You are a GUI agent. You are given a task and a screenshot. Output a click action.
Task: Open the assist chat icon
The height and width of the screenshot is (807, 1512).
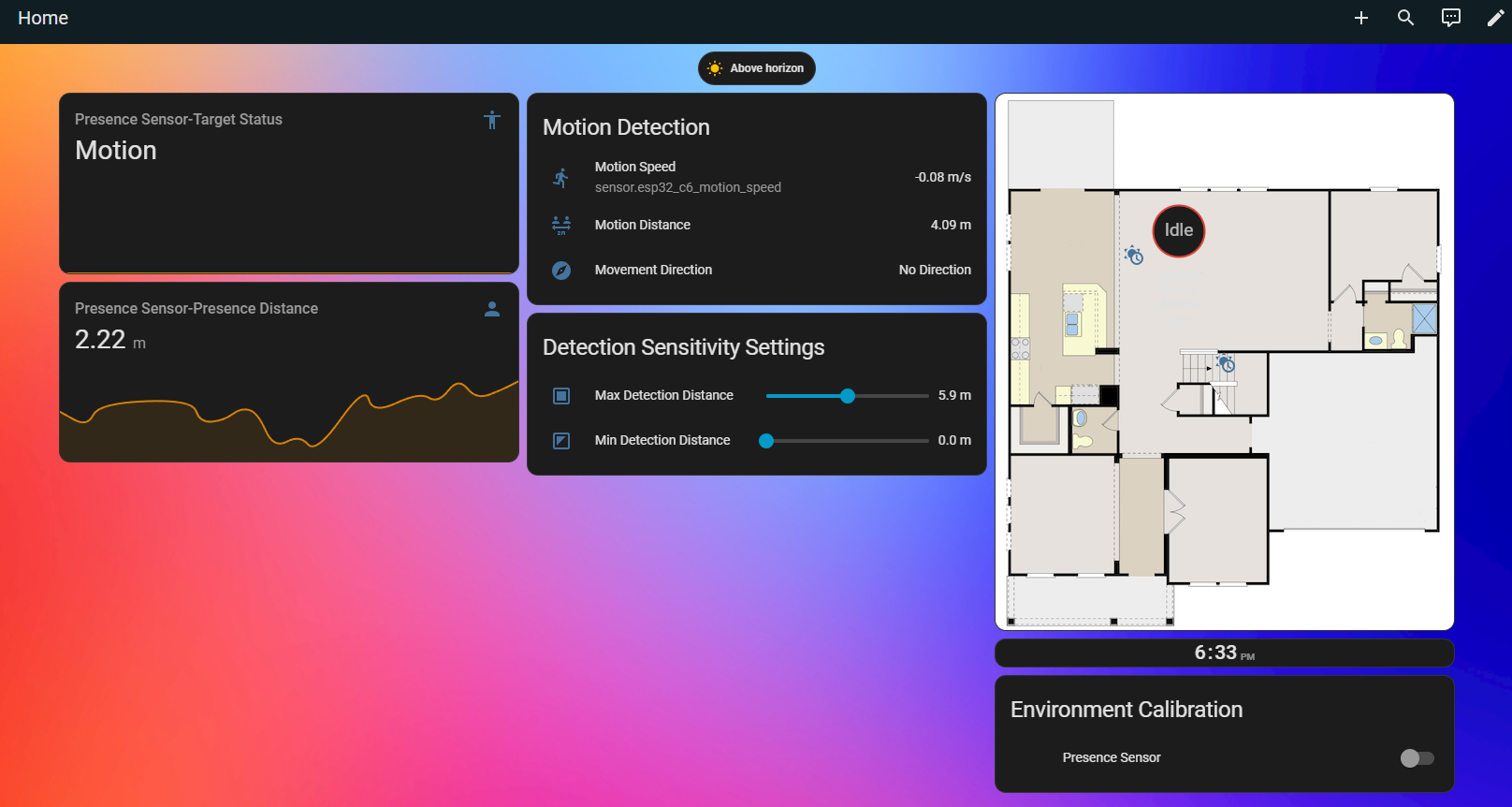tap(1450, 18)
